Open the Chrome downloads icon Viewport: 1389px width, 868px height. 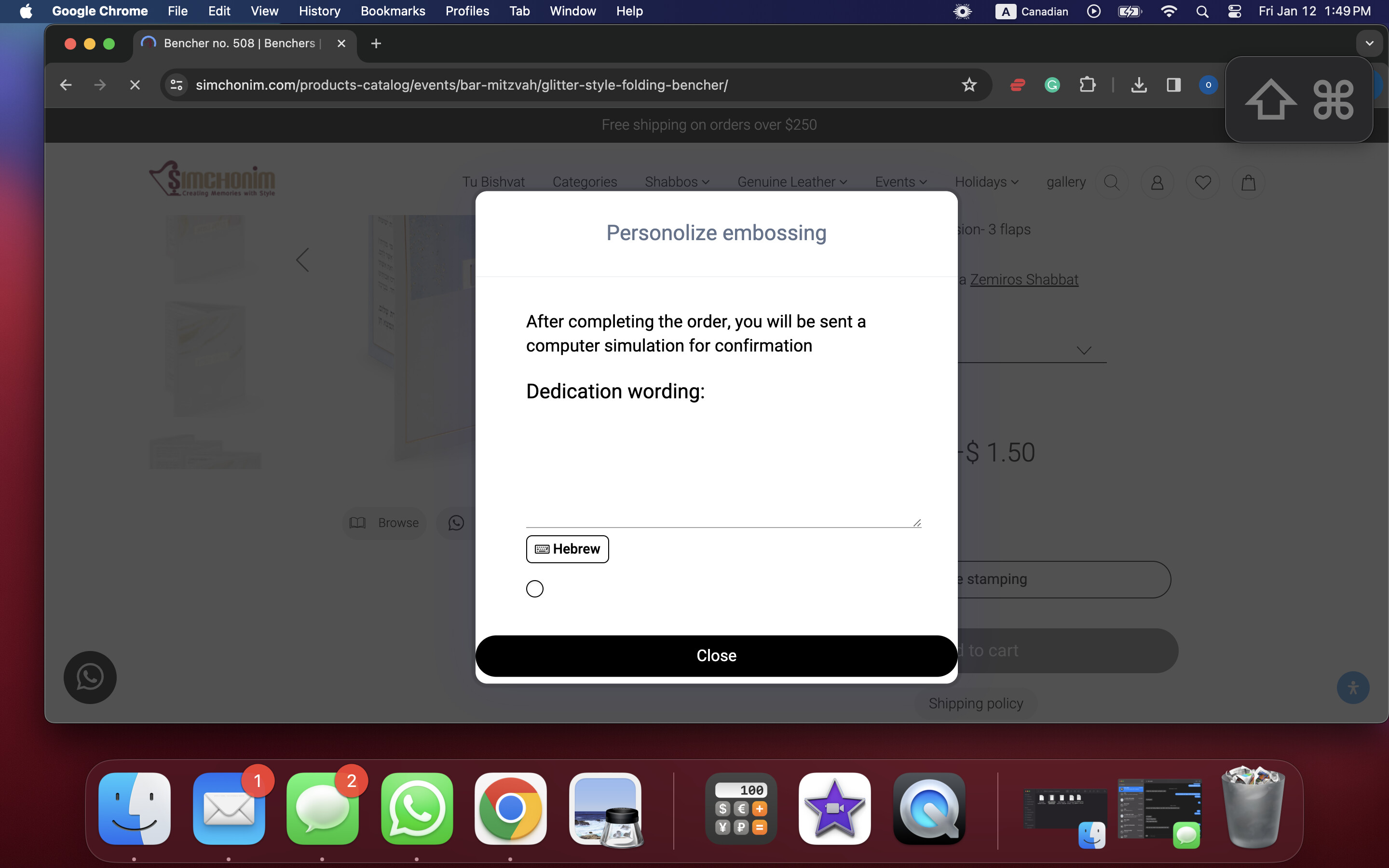pos(1139,85)
